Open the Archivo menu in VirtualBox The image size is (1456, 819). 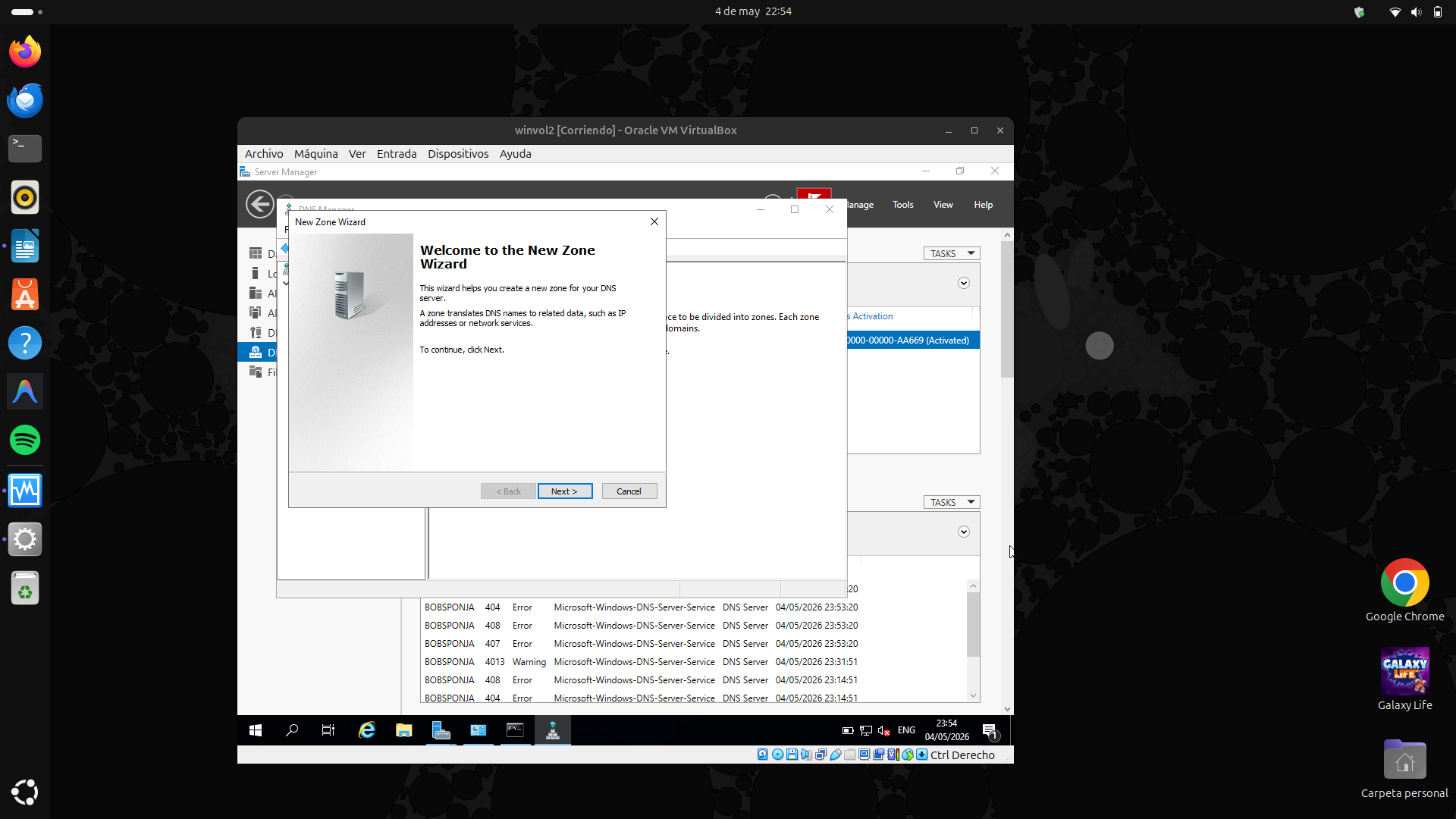coord(264,153)
